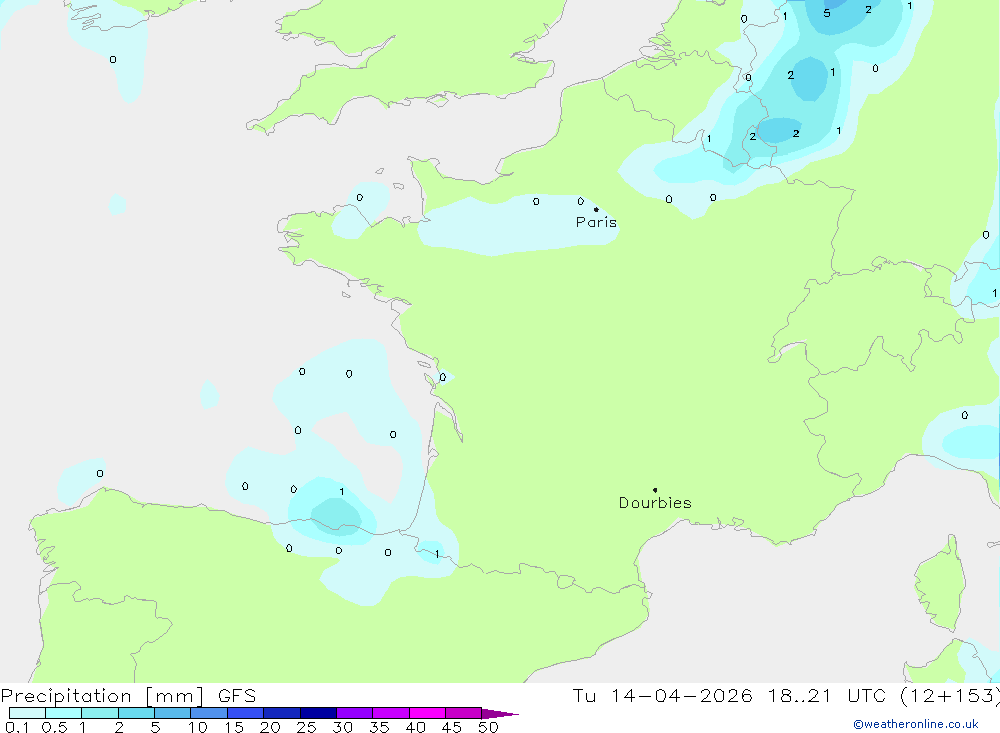Click the '0.1' legend scale value
Viewport: 1000px width, 733px height.
tap(17, 727)
